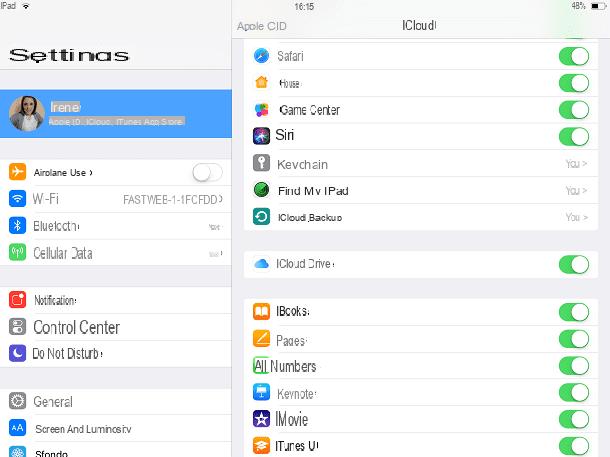
Task: Tap the iCloud Drive cloud icon
Action: pyautogui.click(x=261, y=264)
